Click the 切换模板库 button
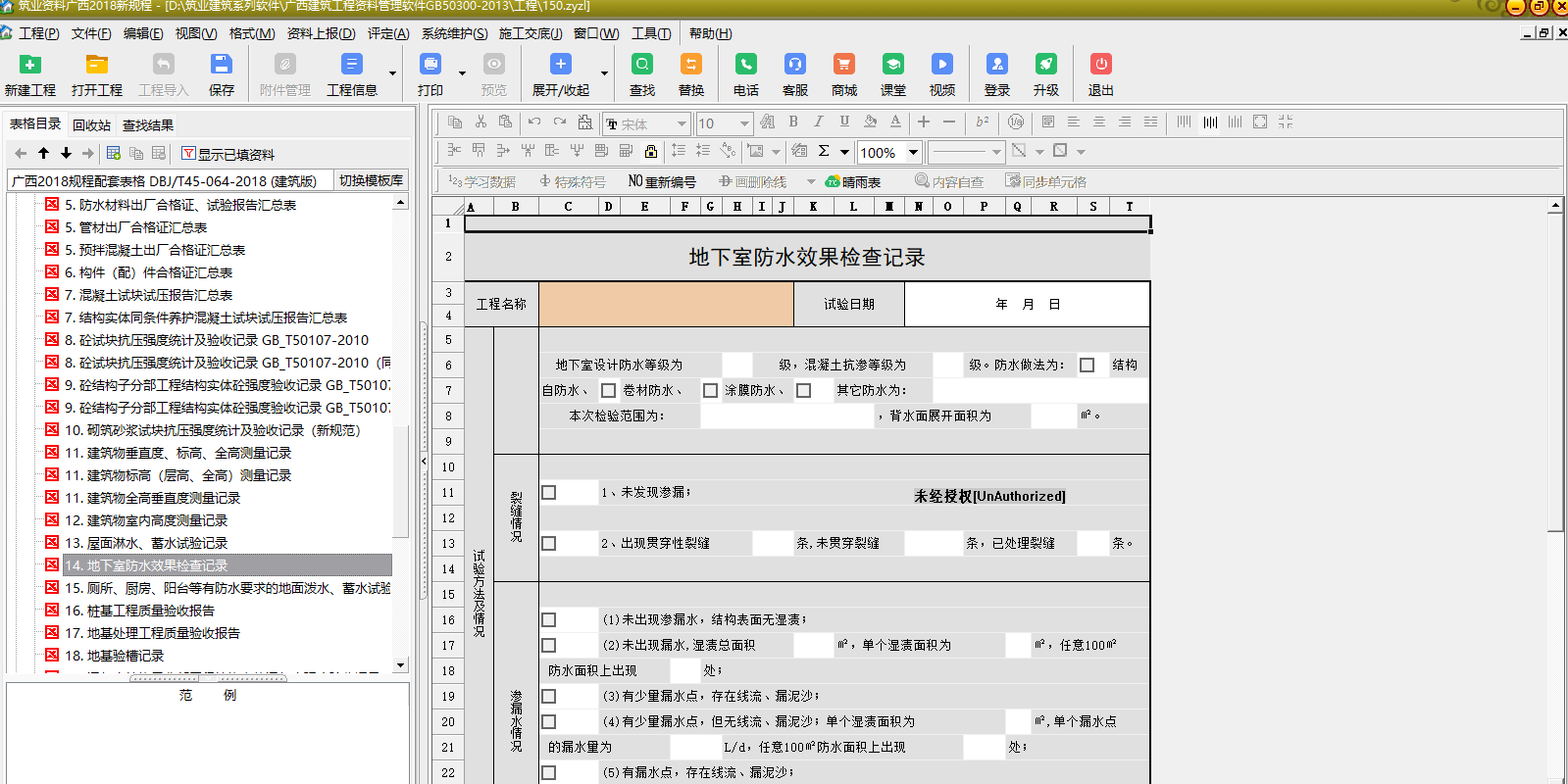Screen dimensions: 1568x784 tap(371, 180)
